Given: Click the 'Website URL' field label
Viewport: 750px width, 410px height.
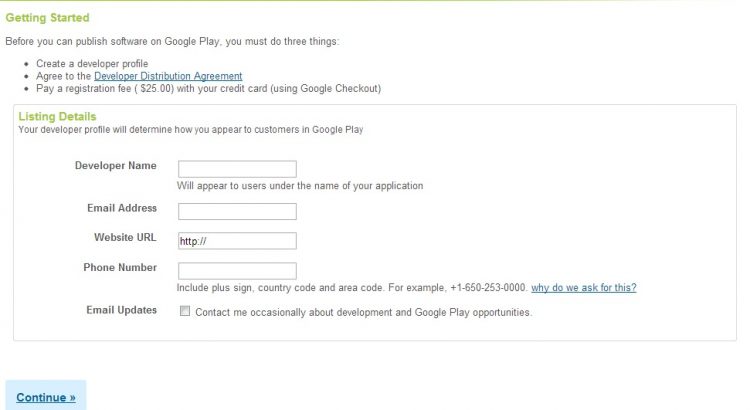Looking at the screenshot, I should click(125, 238).
